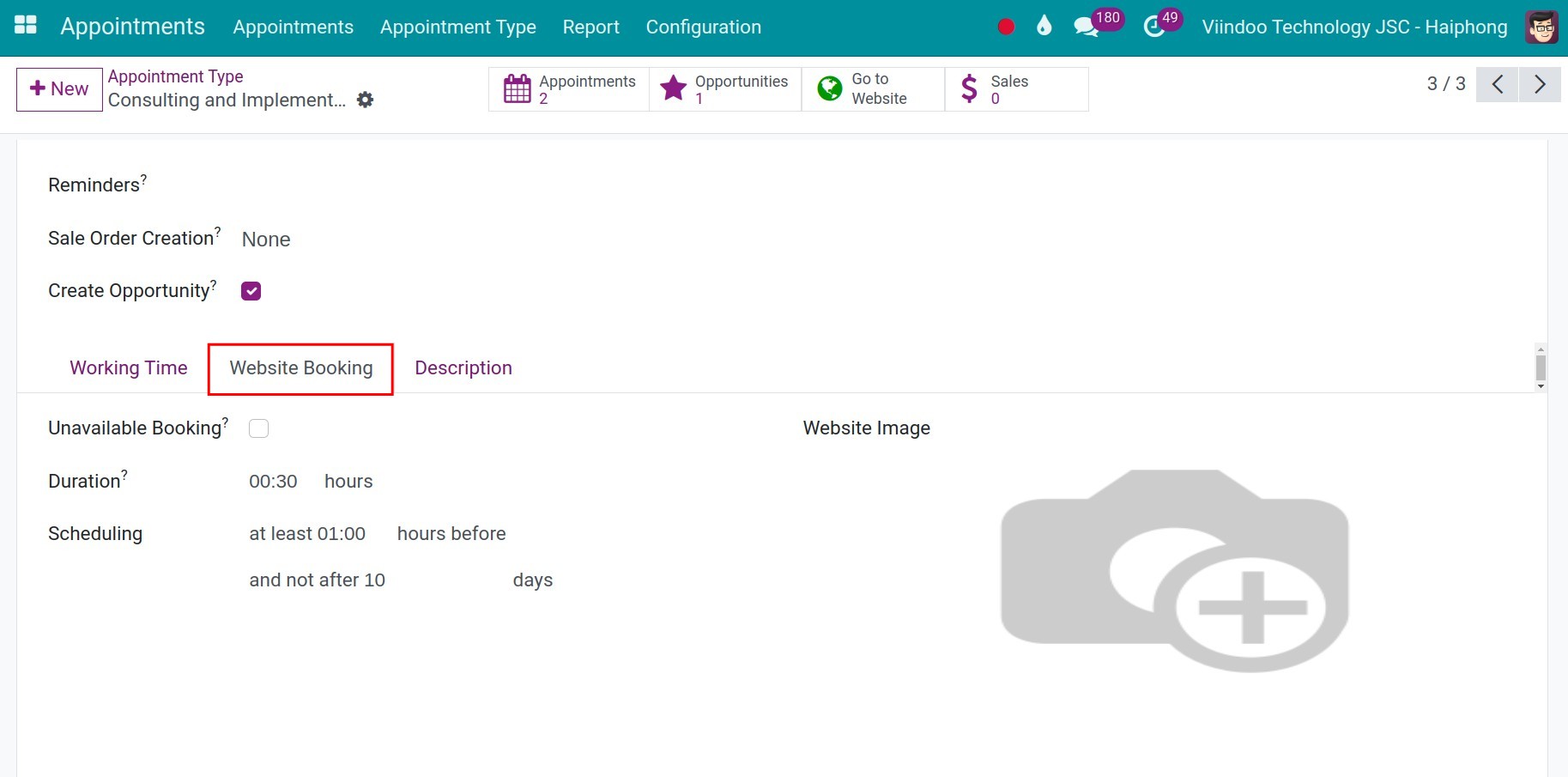
Task: Open the gear actions menu beside record name
Action: [366, 100]
